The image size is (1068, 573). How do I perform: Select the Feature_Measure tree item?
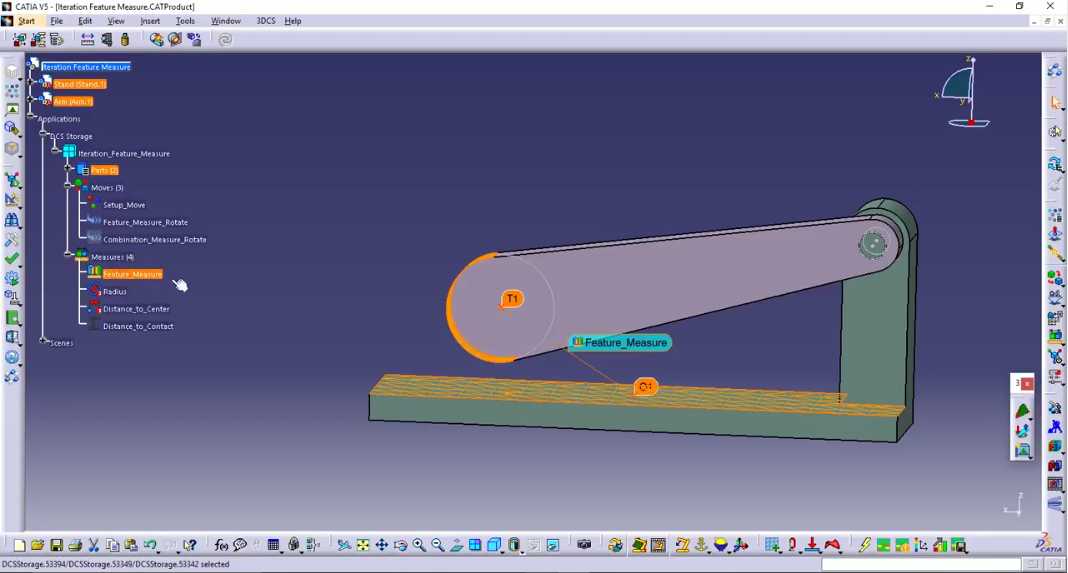point(132,274)
